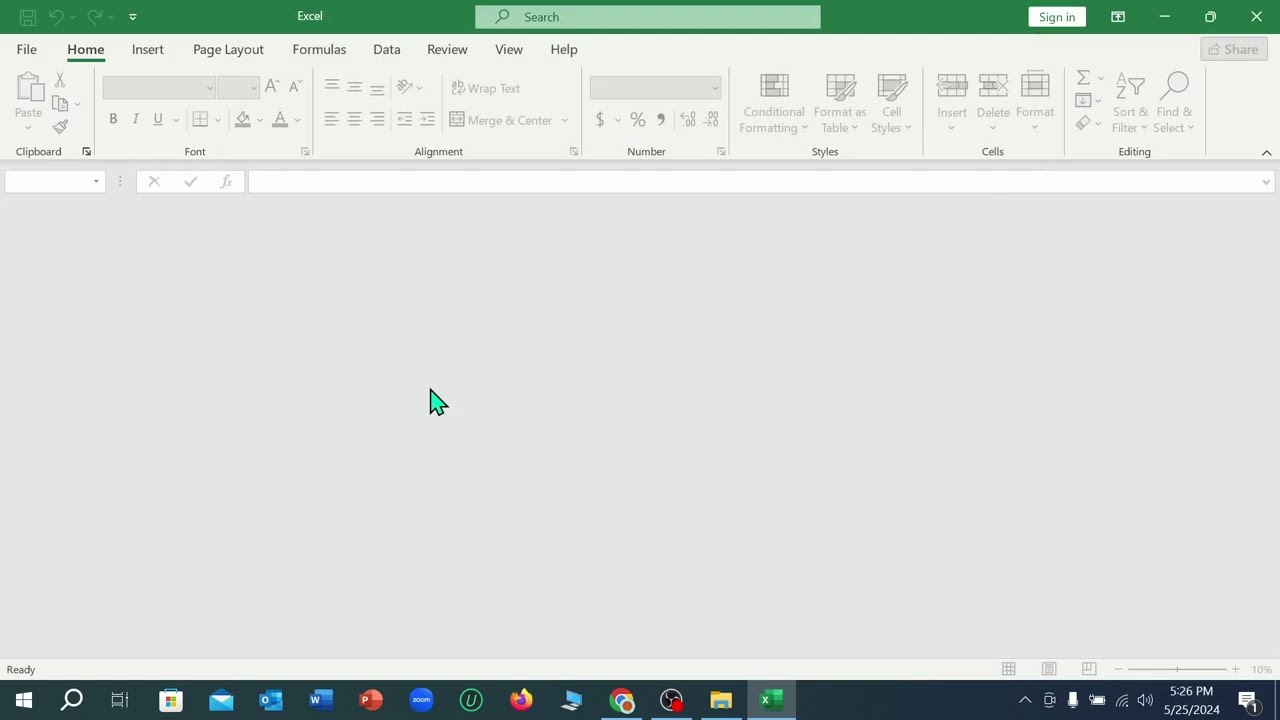Open Format as Table gallery

[840, 103]
